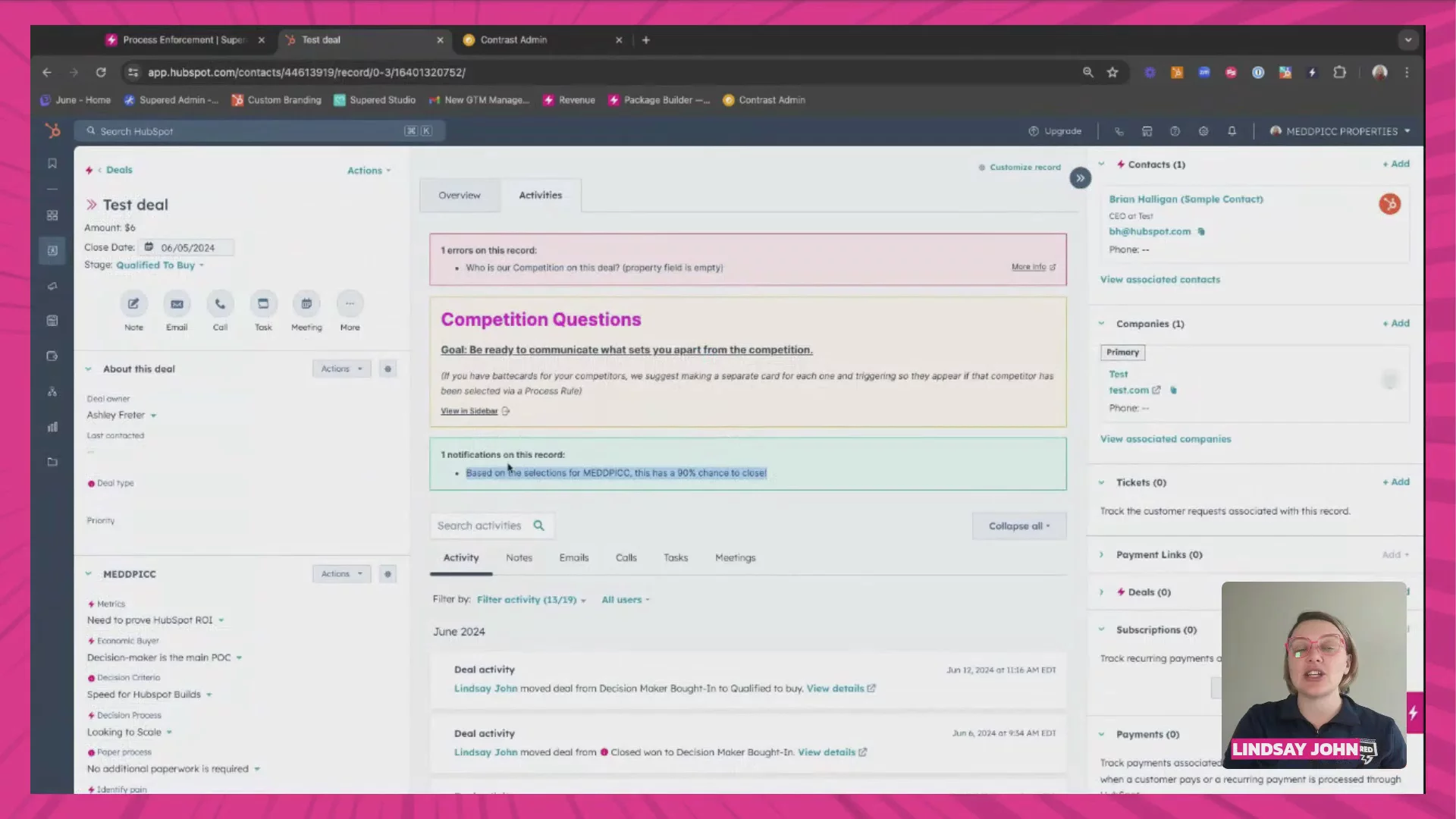
Task: Open a new browser tab
Action: (646, 40)
